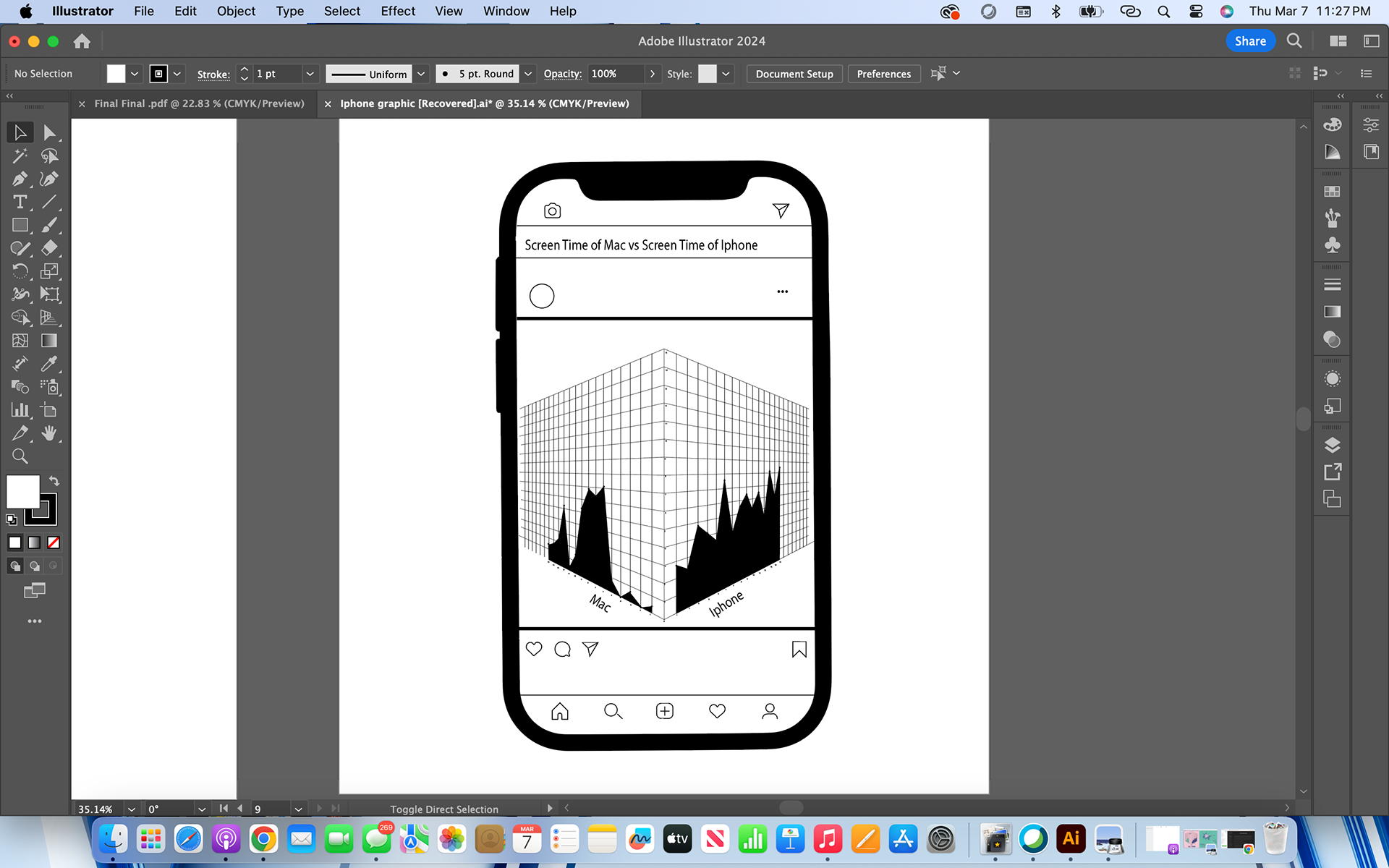Select the Rotate tool
This screenshot has width=1389, height=868.
(20, 271)
